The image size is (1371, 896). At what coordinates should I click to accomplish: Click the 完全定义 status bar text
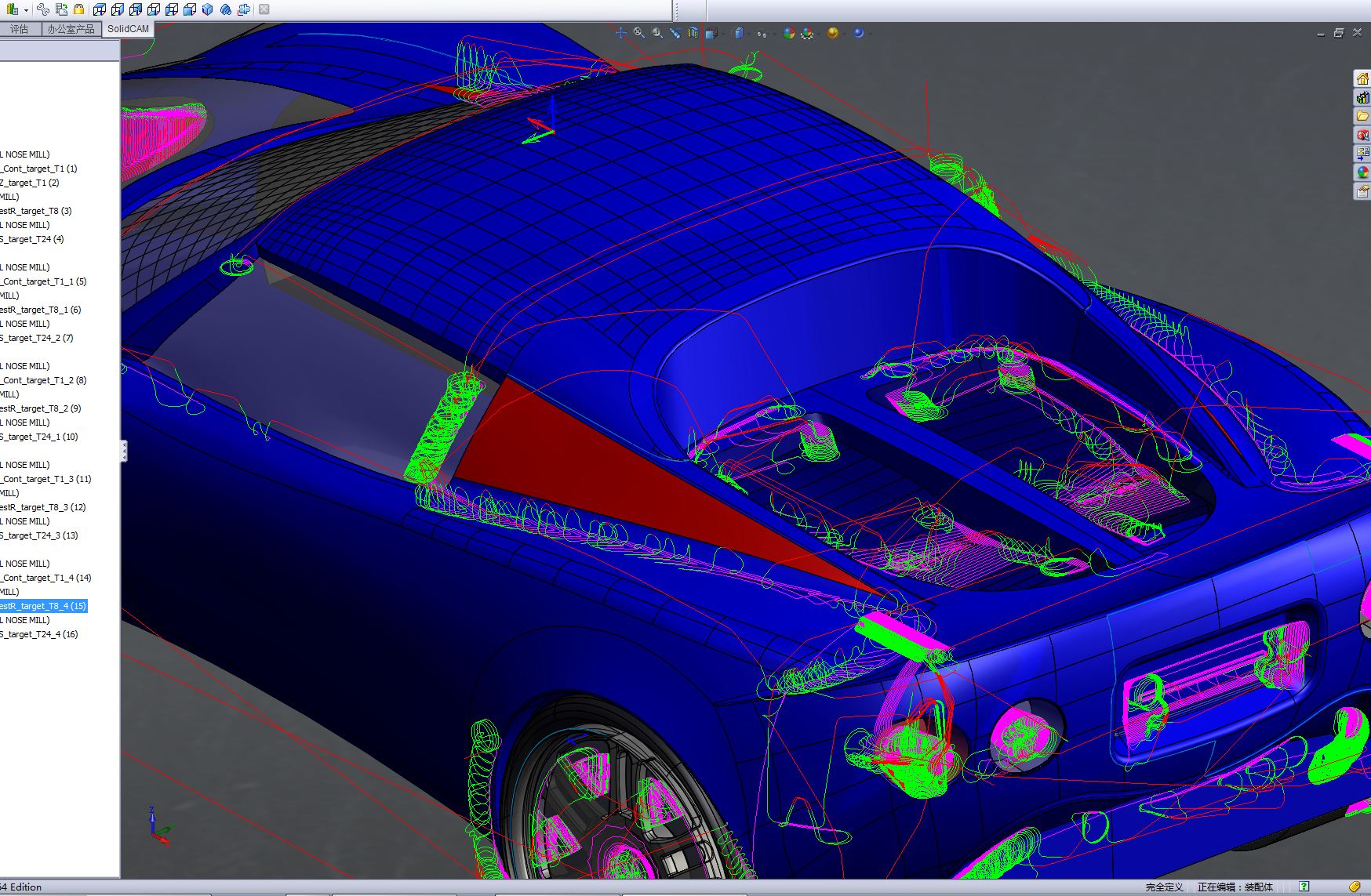pos(1164,887)
